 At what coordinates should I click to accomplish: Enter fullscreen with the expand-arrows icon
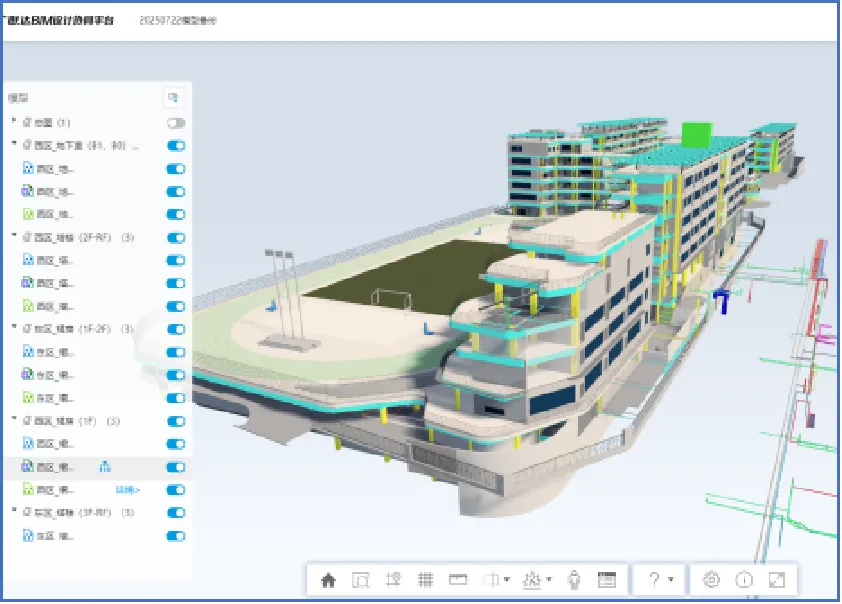pyautogui.click(x=777, y=580)
